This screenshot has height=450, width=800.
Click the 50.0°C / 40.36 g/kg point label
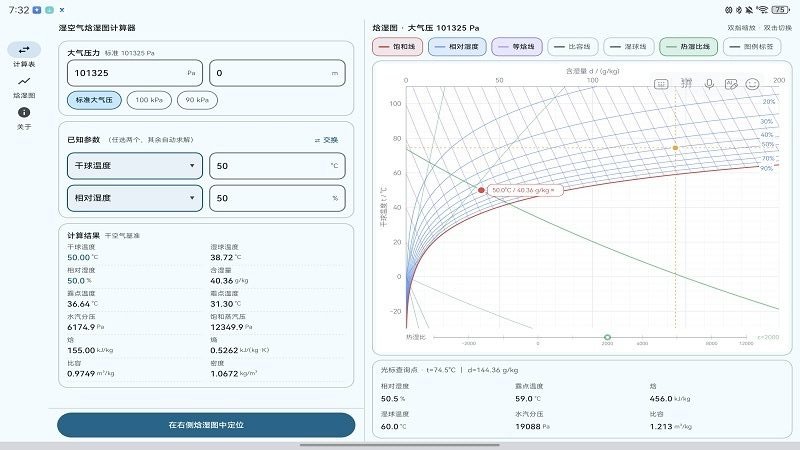click(524, 190)
